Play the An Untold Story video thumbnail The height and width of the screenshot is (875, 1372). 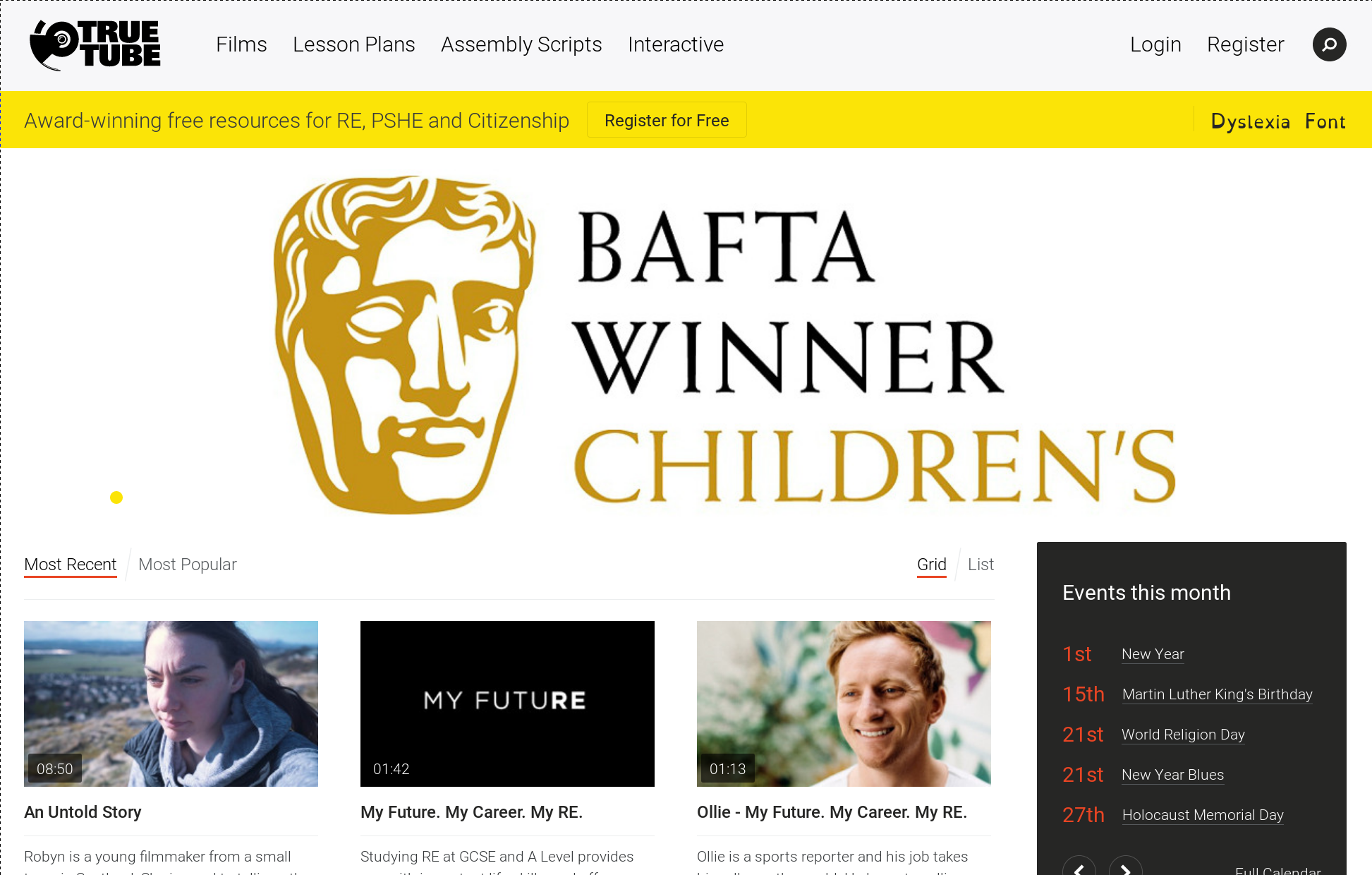click(171, 703)
